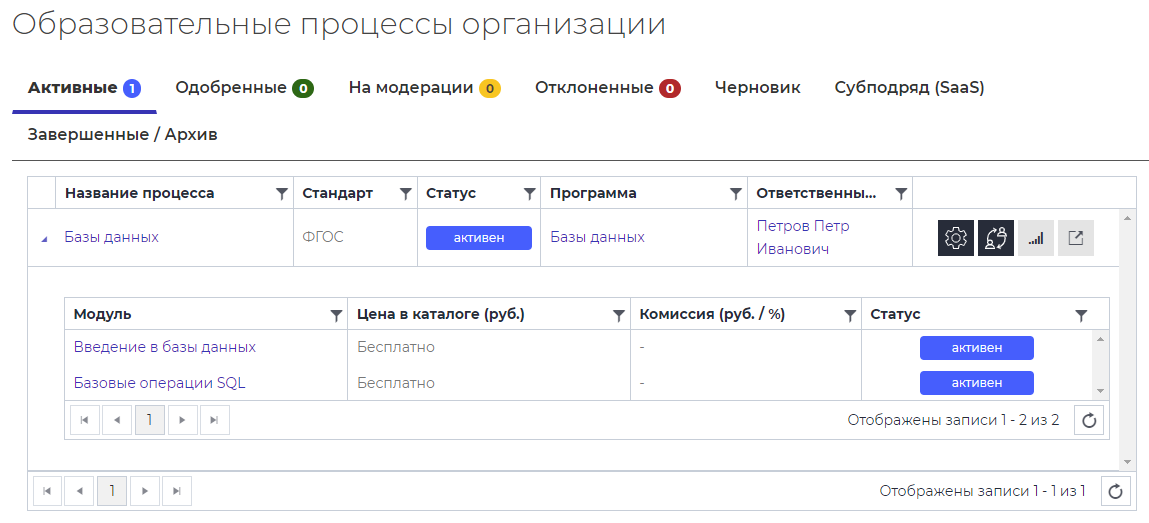Open filter dropdown for Комиссия column
The width and height of the screenshot is (1149, 523).
coord(849,315)
